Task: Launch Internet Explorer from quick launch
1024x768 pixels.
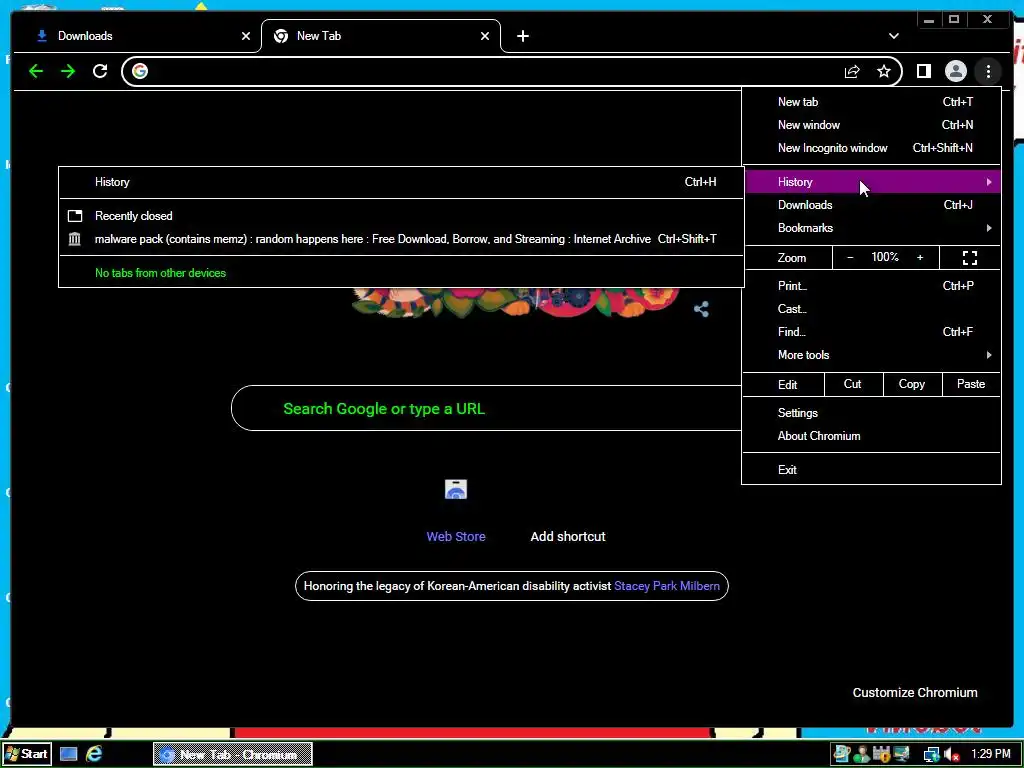Action: point(94,754)
